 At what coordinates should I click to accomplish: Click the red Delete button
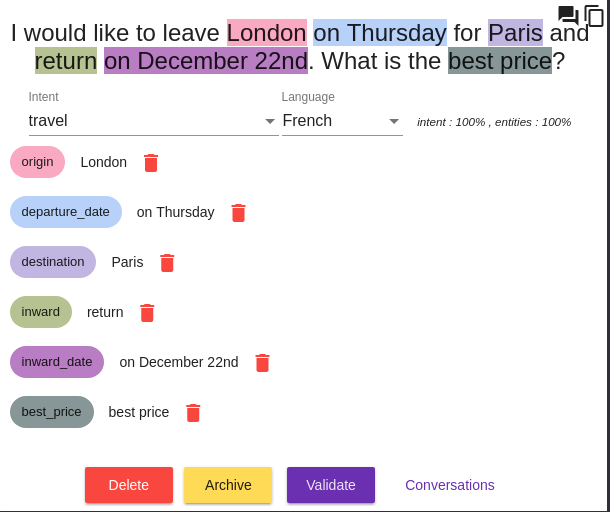coord(129,485)
